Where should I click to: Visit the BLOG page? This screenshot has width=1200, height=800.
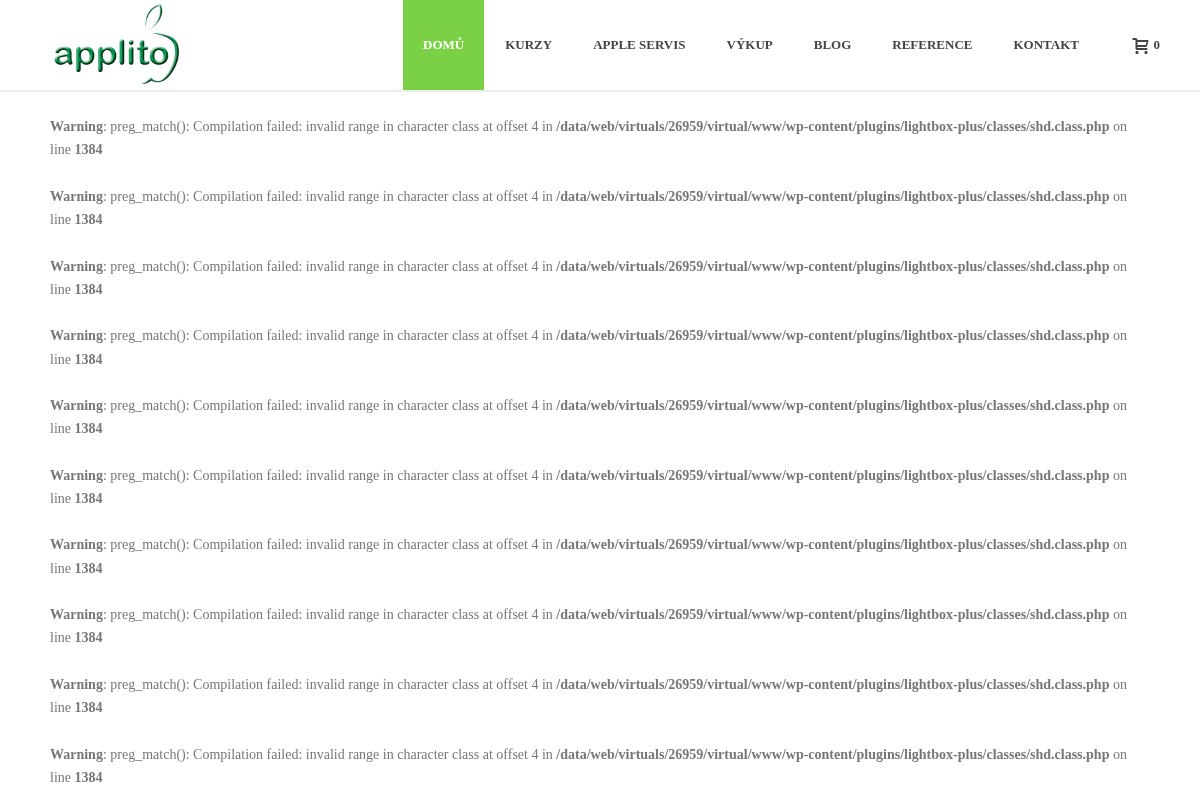832,45
